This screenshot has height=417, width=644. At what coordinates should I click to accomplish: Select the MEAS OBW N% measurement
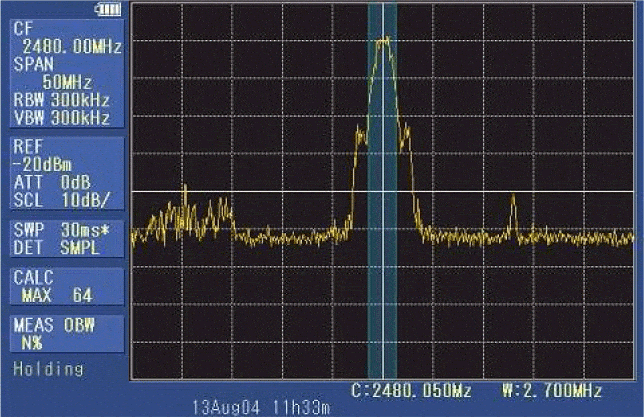[54, 334]
